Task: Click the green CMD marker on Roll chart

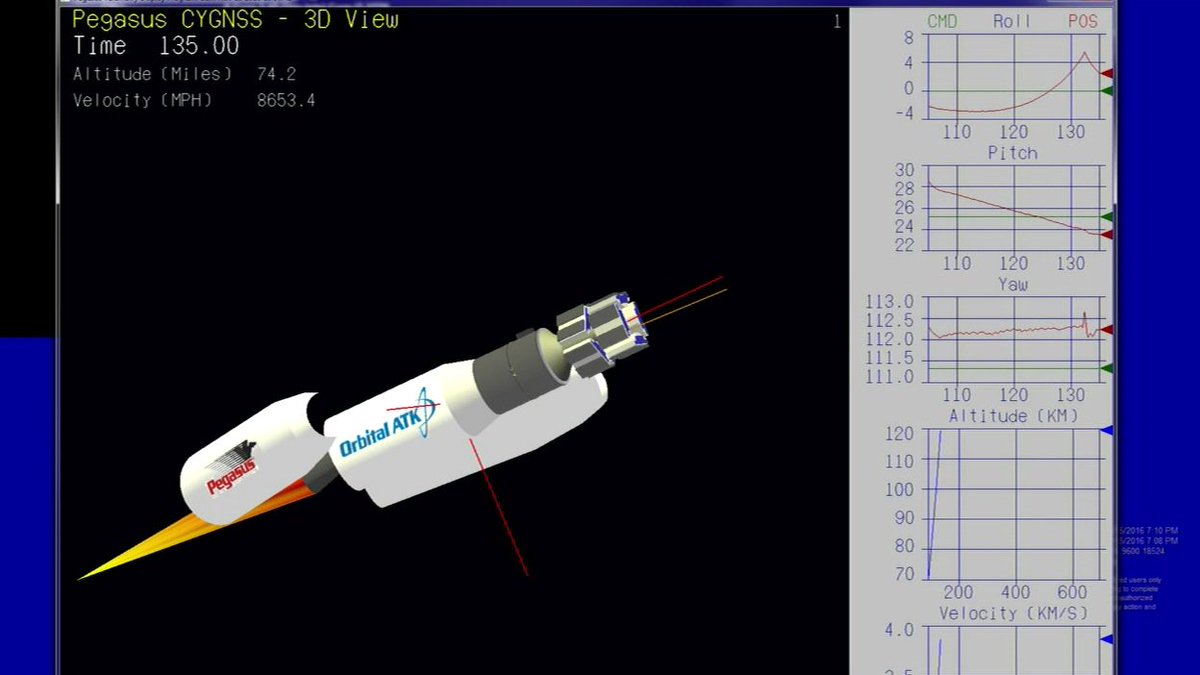Action: [1107, 91]
